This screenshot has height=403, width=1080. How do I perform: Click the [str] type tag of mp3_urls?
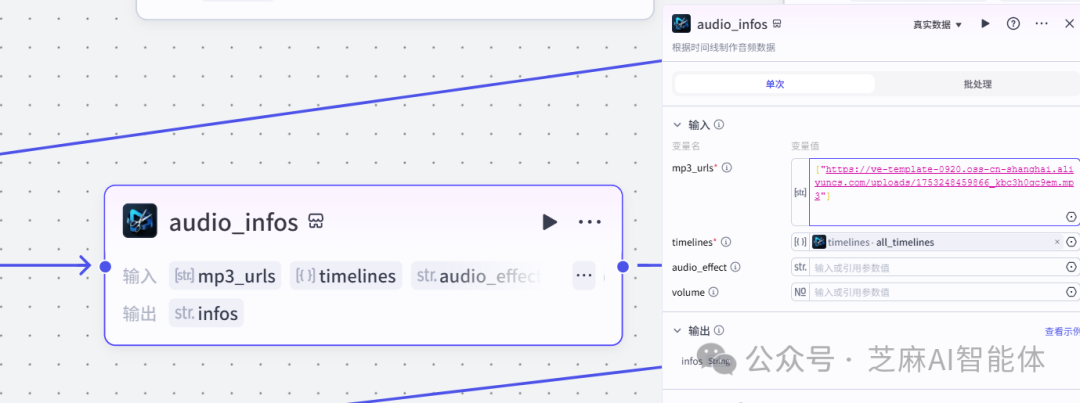click(x=800, y=193)
